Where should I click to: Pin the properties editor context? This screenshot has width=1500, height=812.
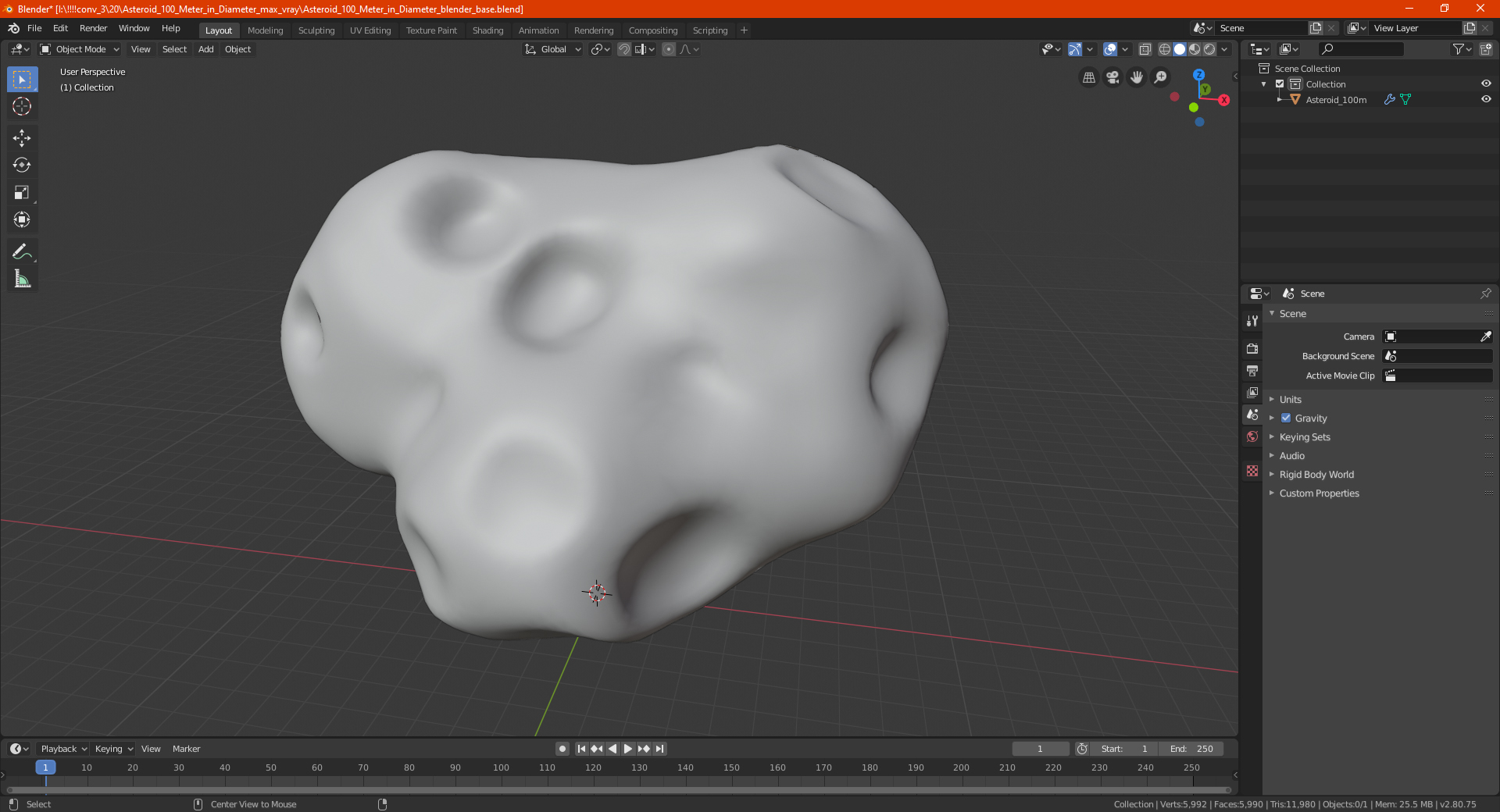pos(1485,294)
